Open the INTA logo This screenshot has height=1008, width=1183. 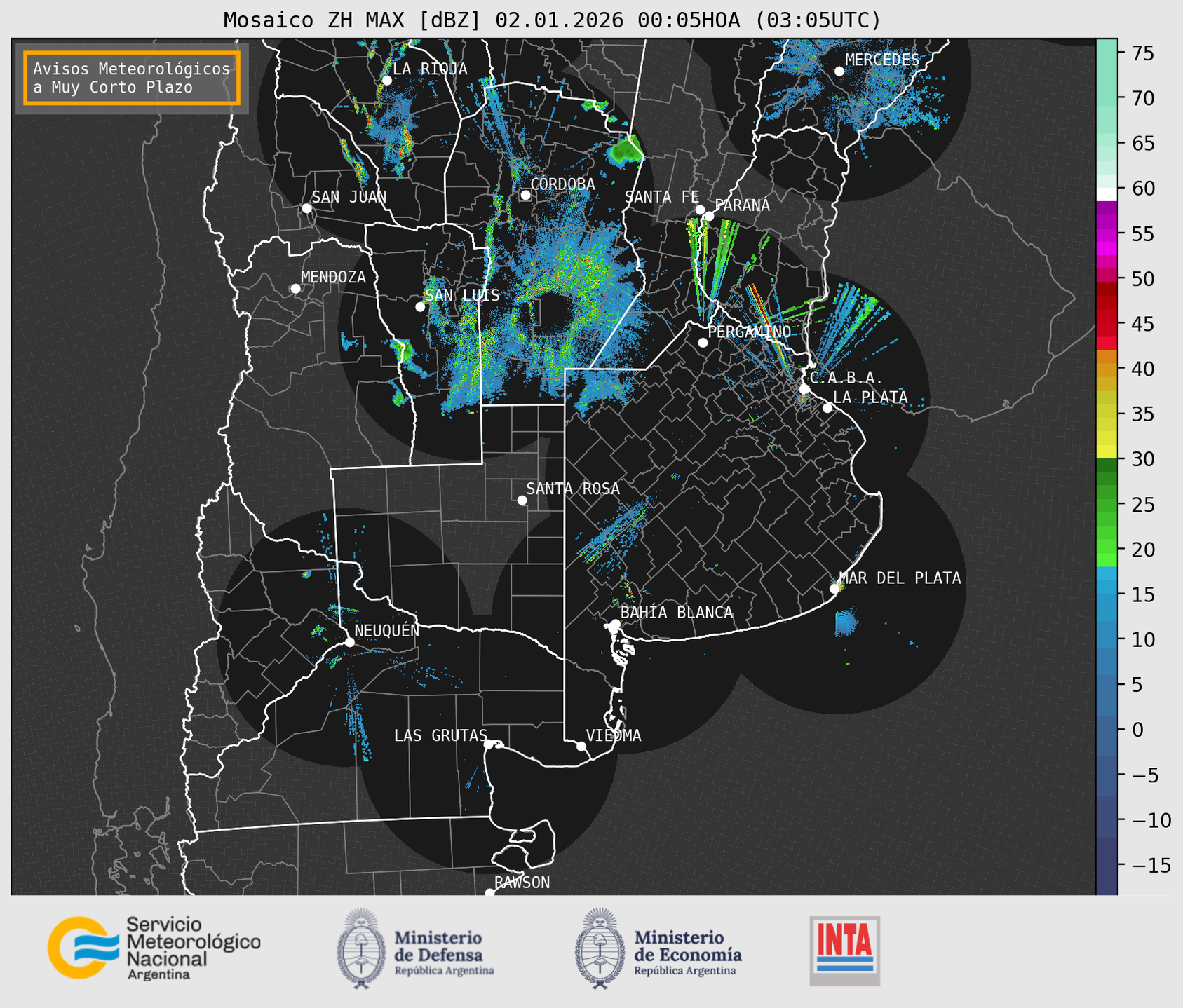click(x=844, y=950)
